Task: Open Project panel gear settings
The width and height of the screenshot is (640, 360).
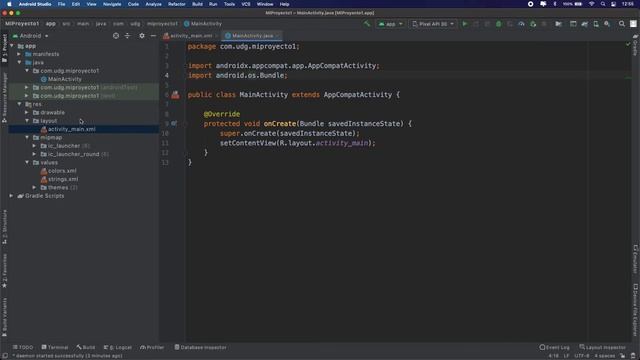Action: point(142,36)
